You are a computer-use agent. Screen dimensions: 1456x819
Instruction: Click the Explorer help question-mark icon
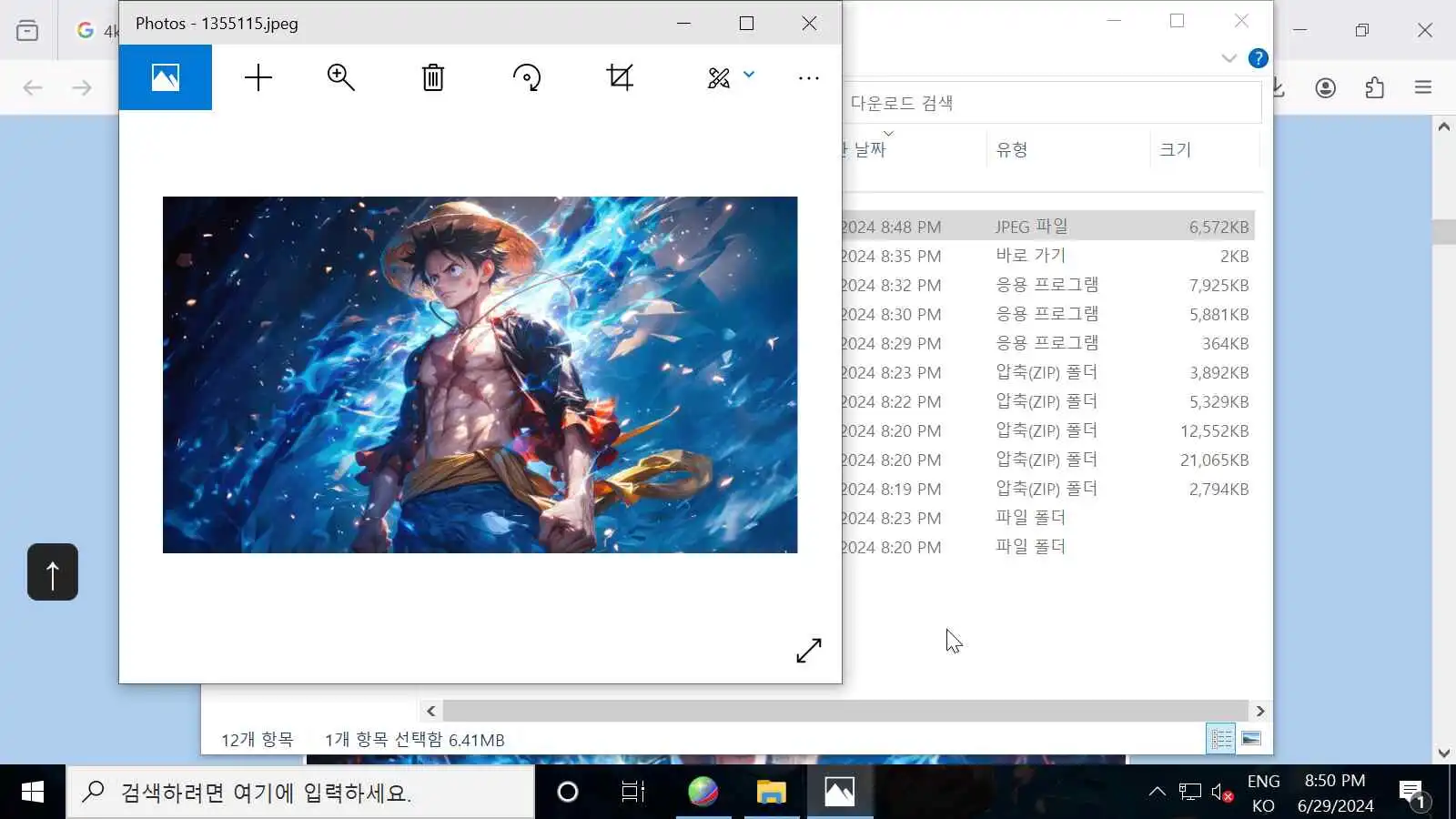pyautogui.click(x=1259, y=58)
